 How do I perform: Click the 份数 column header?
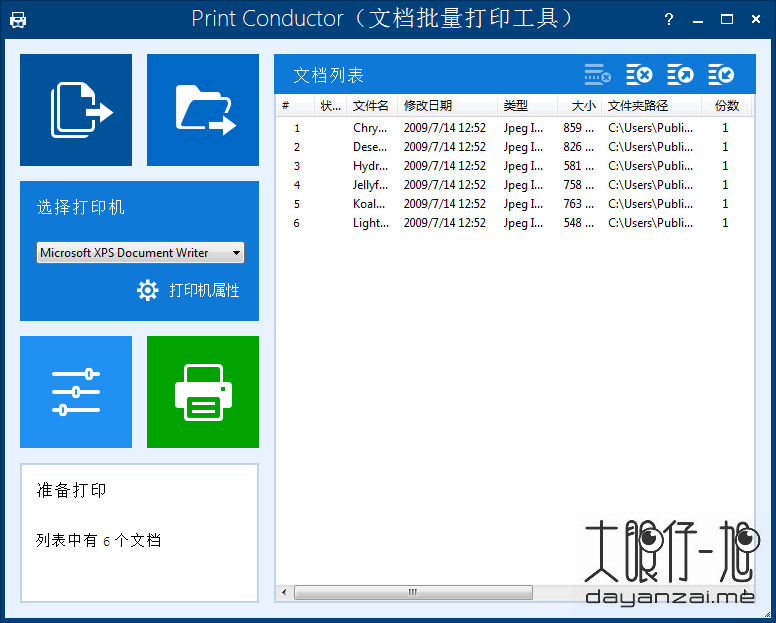pos(727,105)
